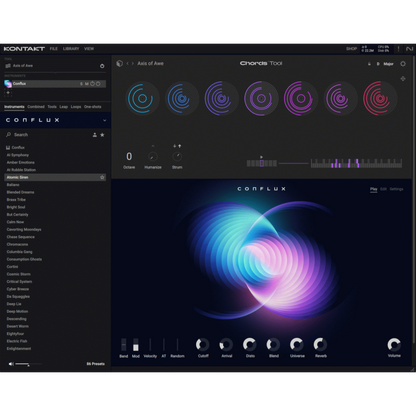Click the Strum knob
The image size is (416, 416).
coord(177,156)
